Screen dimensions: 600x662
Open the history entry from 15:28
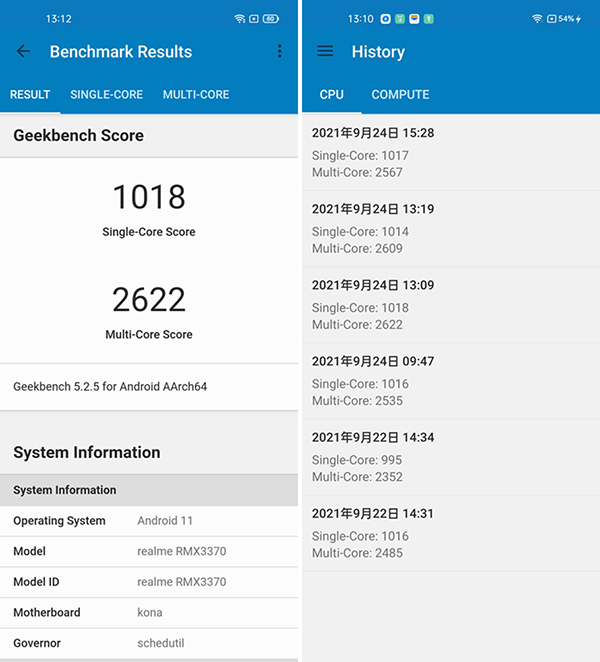450,152
